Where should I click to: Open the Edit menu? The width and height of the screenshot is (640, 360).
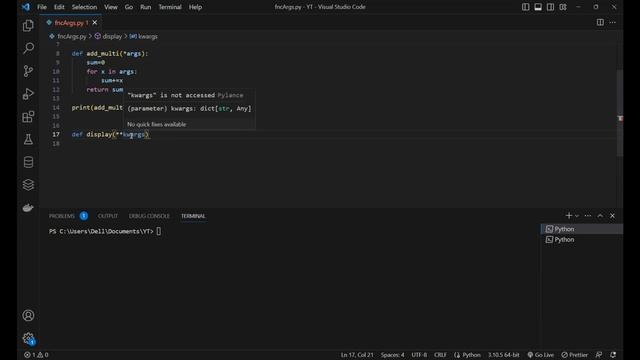59,7
